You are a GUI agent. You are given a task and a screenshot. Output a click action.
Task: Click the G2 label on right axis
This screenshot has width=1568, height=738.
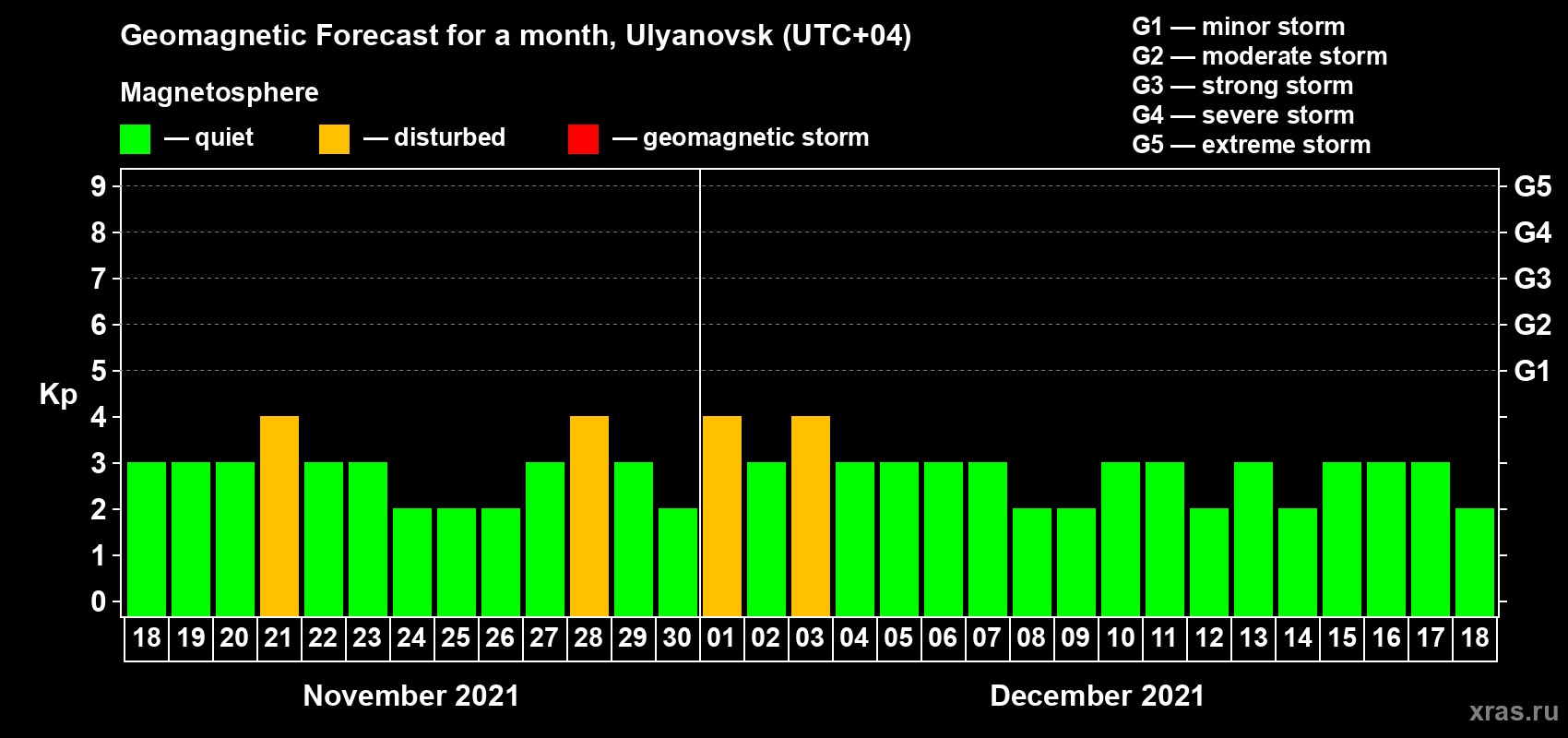1533,325
